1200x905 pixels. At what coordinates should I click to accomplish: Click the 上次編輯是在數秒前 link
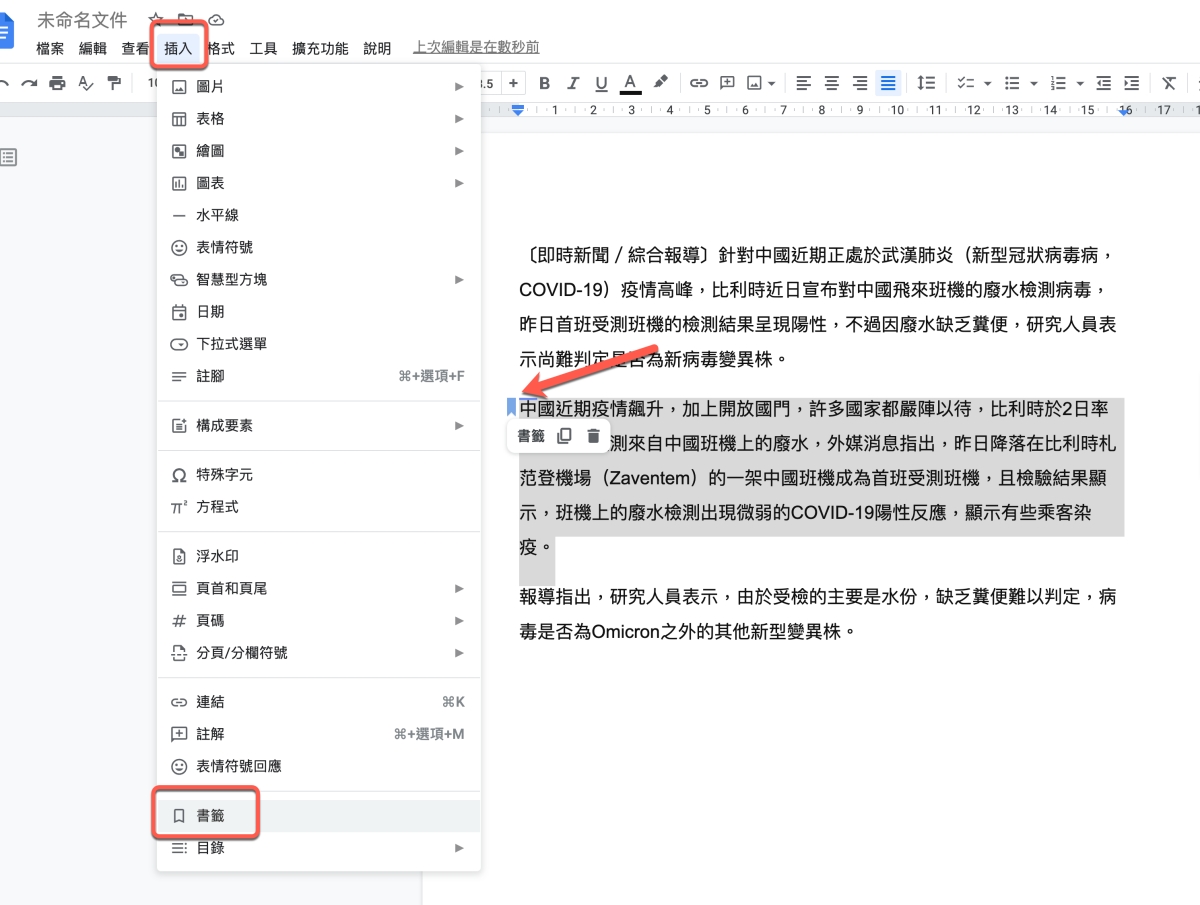[476, 48]
